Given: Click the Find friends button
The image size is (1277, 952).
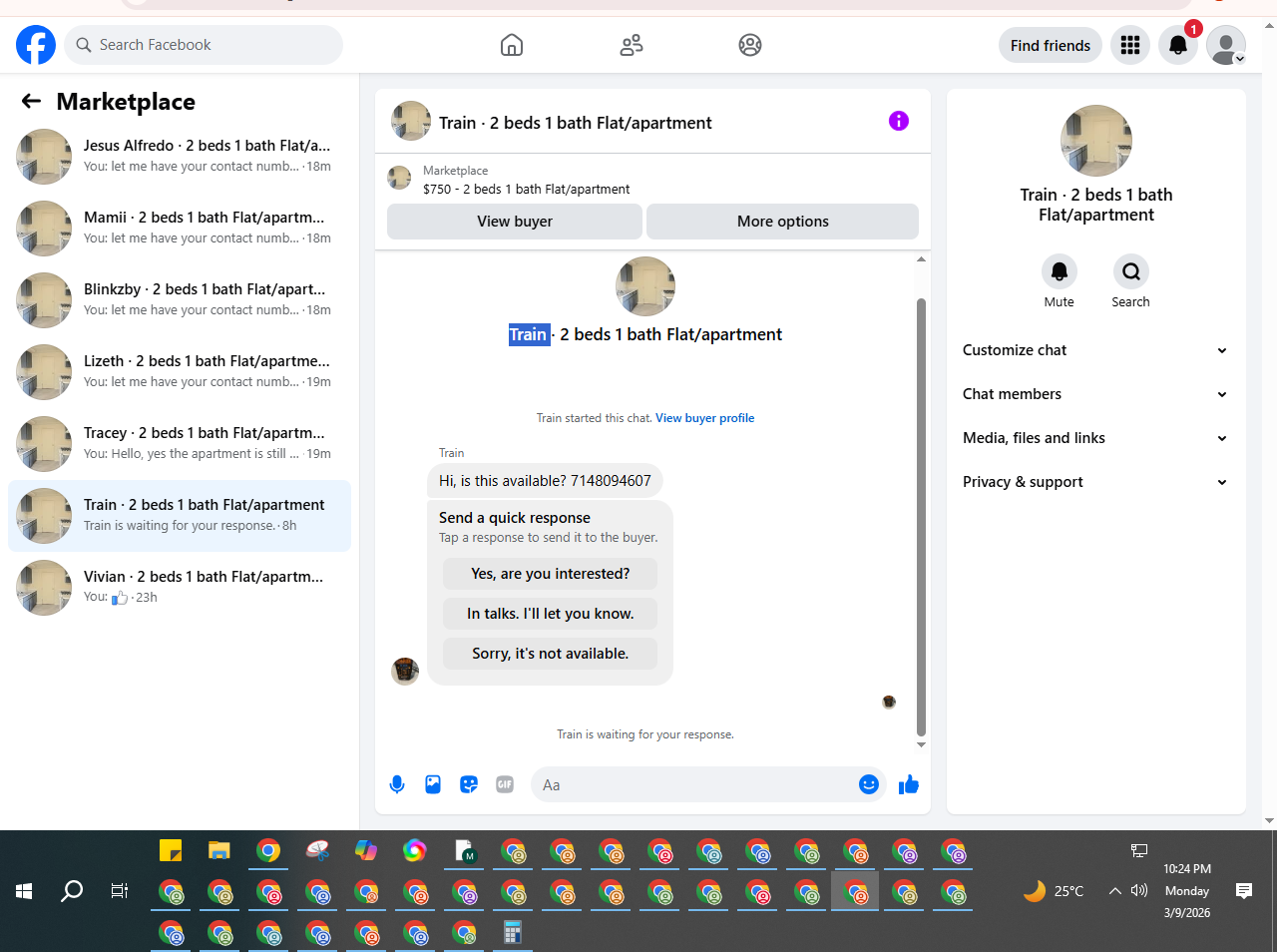Looking at the screenshot, I should (x=1051, y=45).
